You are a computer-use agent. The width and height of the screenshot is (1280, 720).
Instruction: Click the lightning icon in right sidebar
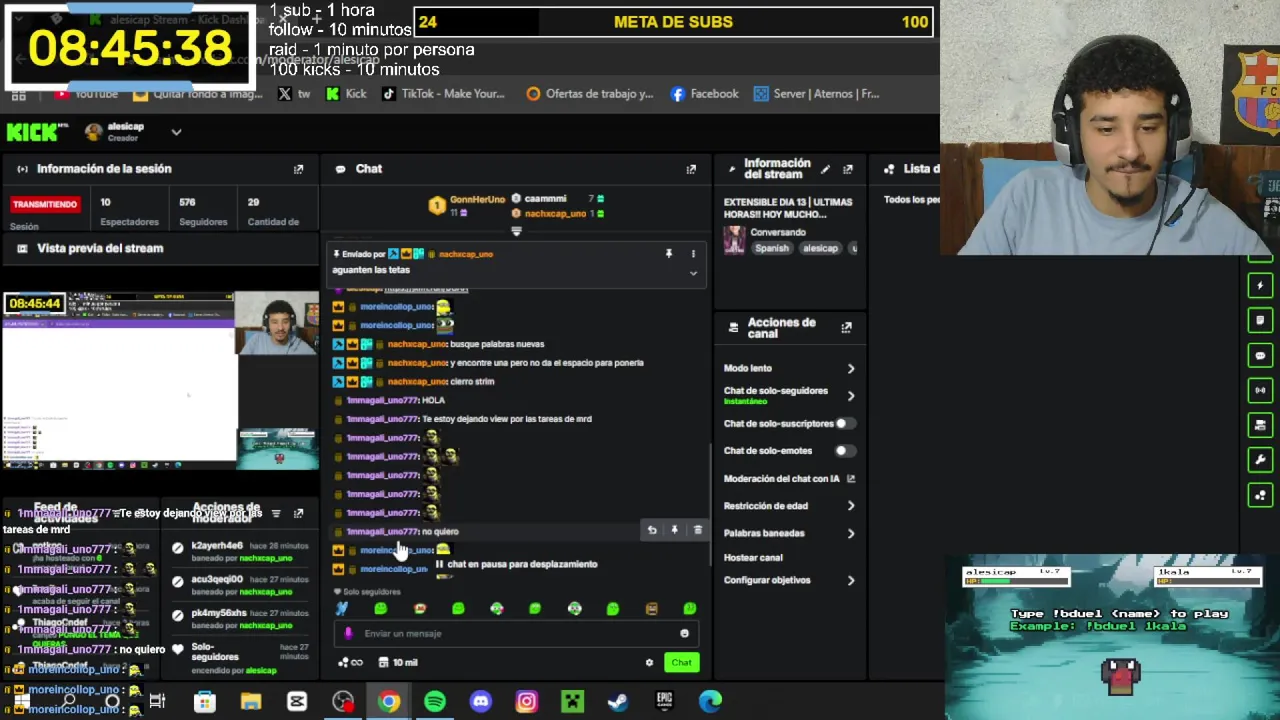coord(1260,286)
